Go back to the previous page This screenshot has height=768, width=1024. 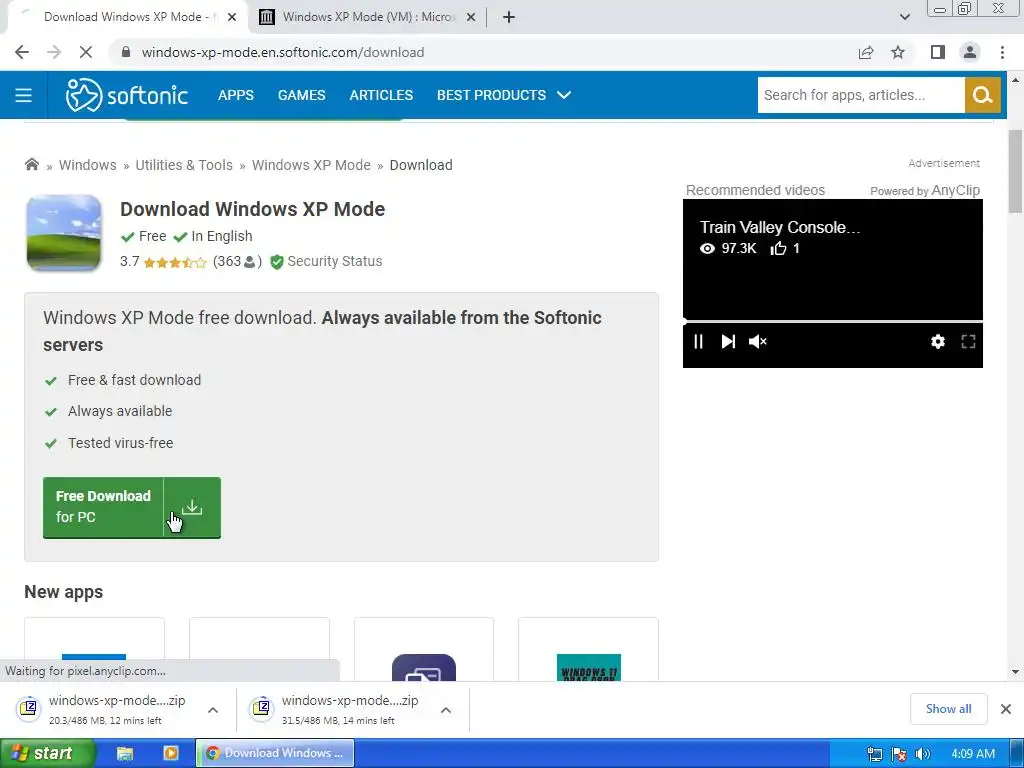(22, 52)
